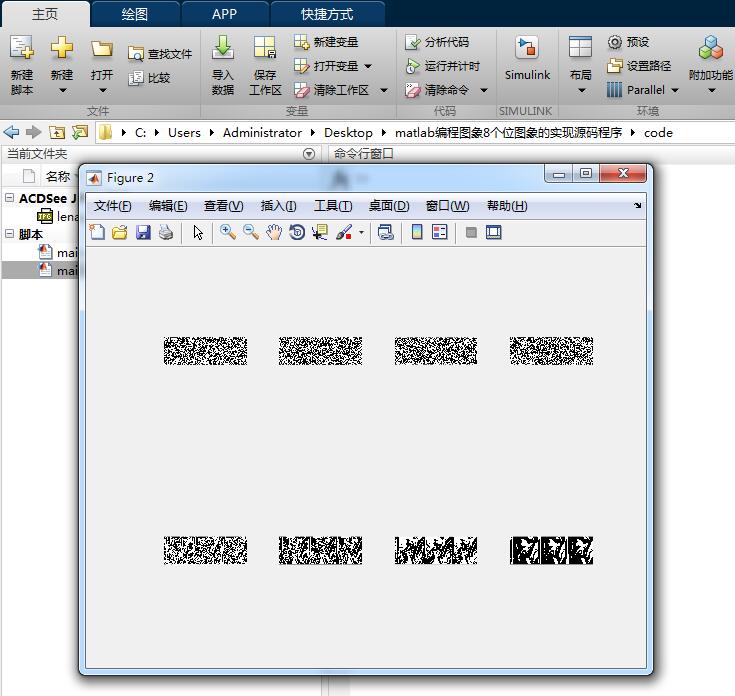Click New Variable (新建变量)
Screen dimensions: 735x696
(x=326, y=42)
